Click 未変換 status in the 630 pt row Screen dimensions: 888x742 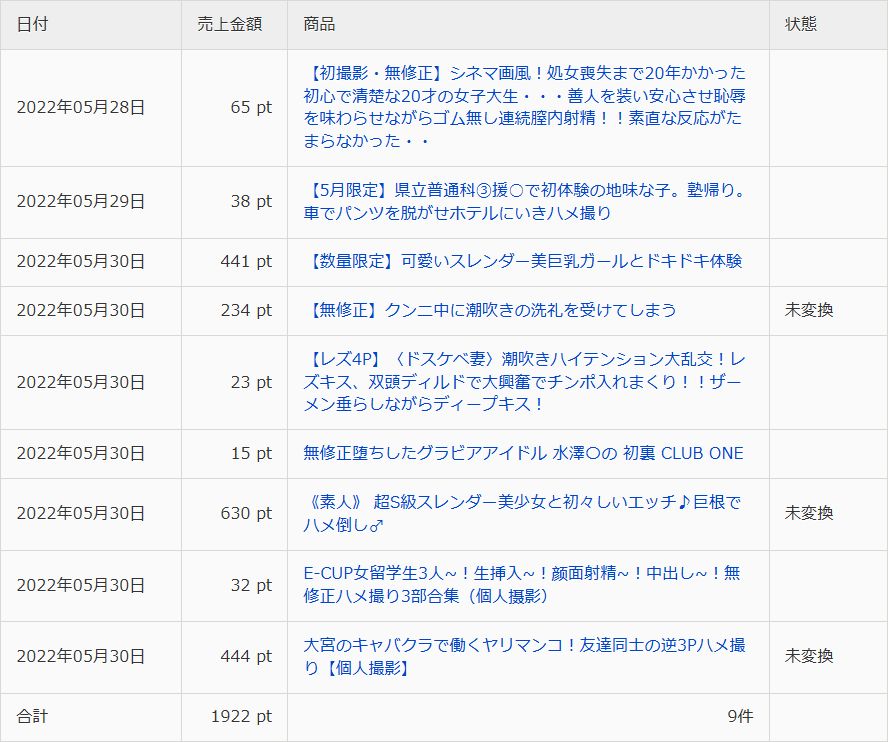pyautogui.click(x=809, y=513)
